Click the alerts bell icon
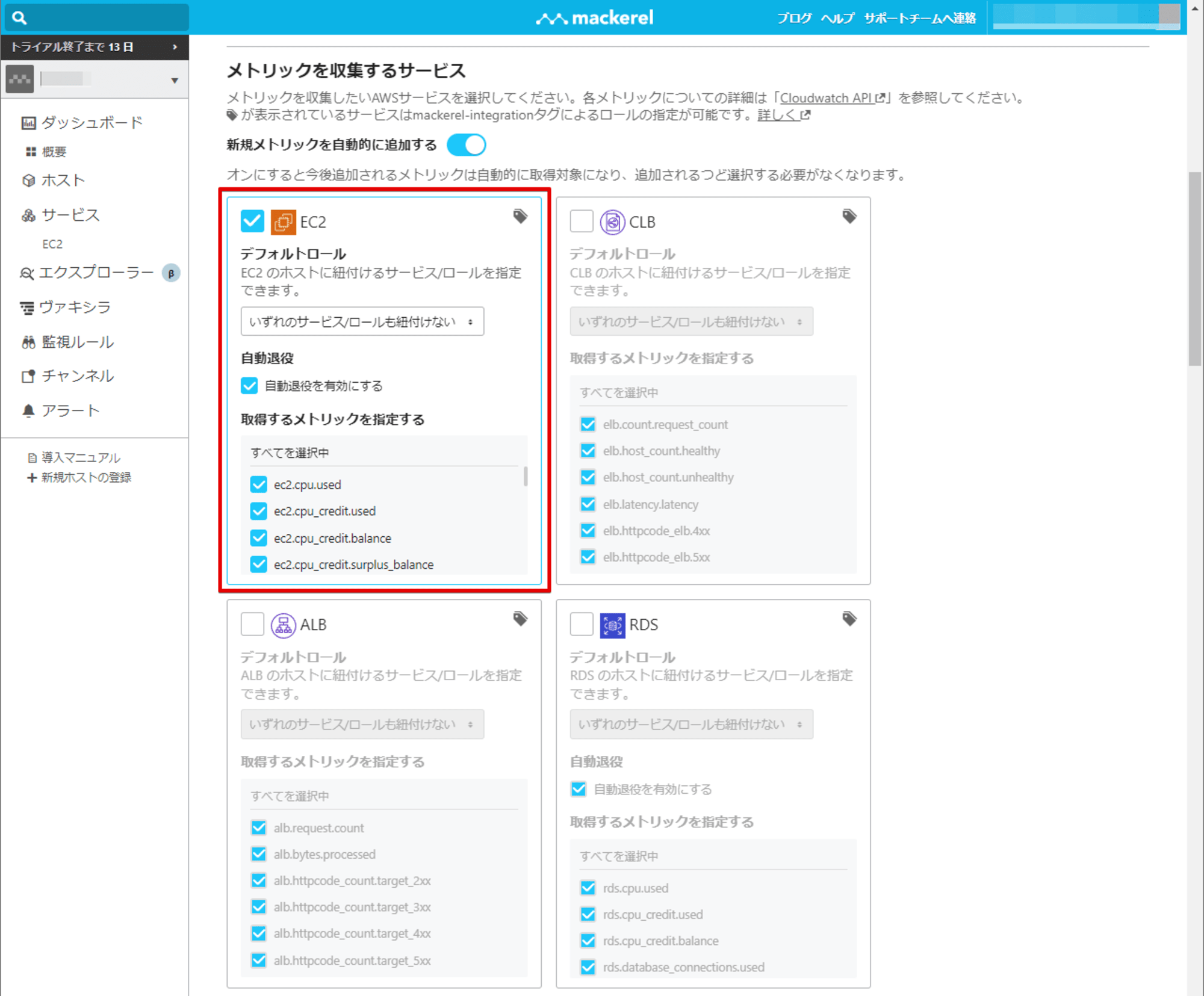 (28, 410)
